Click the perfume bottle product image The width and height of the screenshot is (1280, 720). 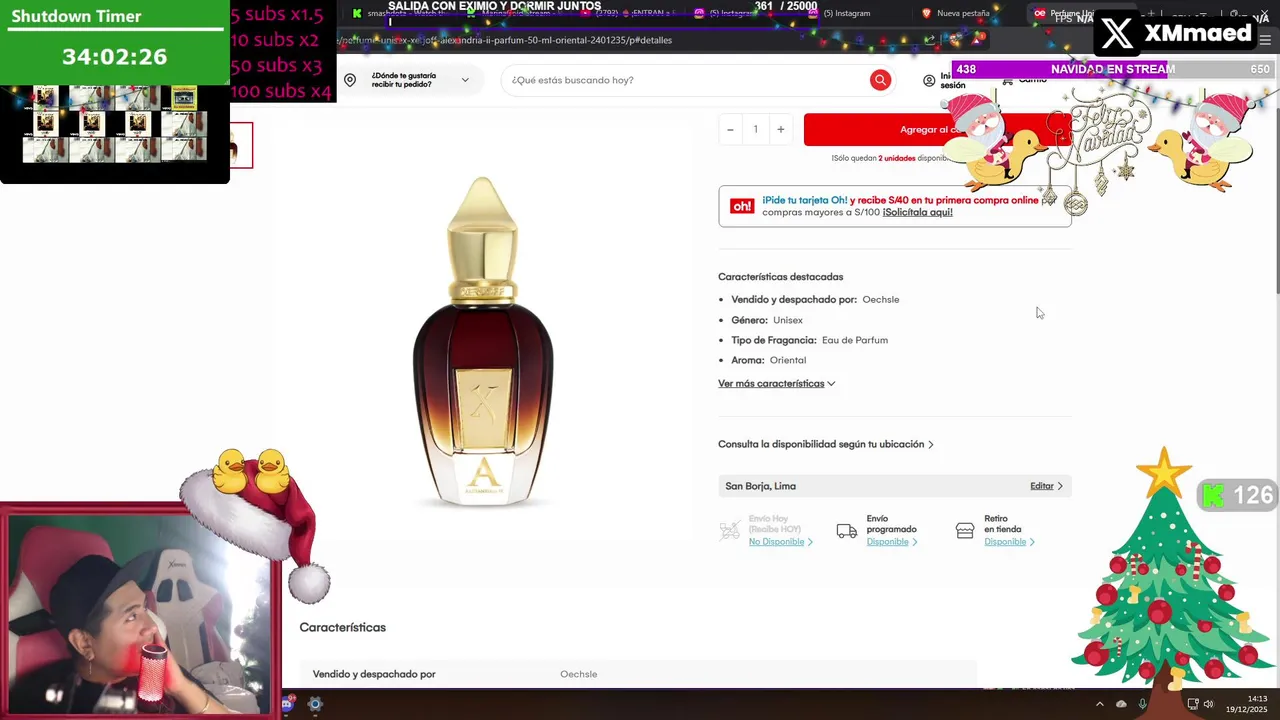click(x=483, y=342)
